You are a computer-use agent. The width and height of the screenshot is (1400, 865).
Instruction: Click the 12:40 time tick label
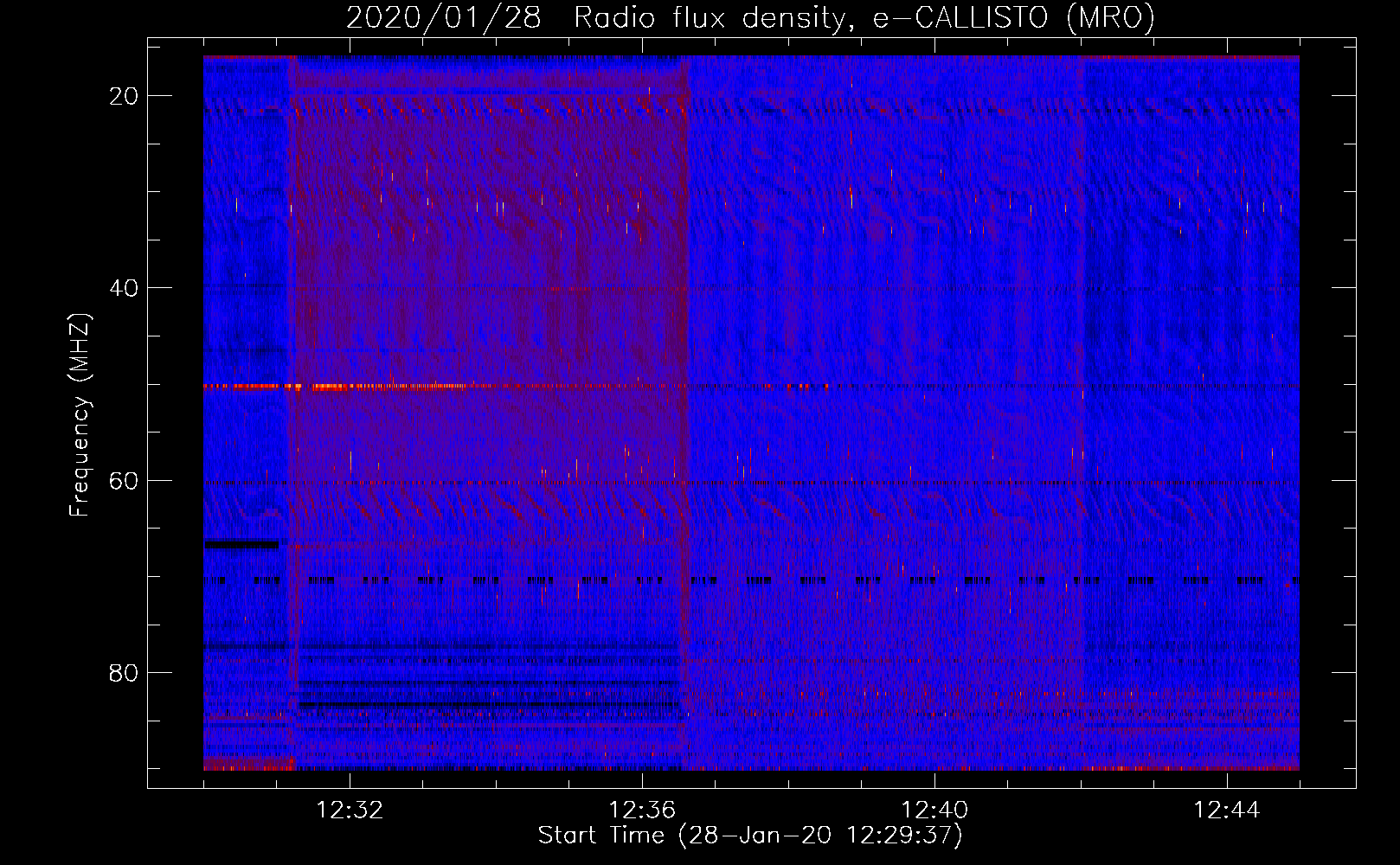(934, 811)
